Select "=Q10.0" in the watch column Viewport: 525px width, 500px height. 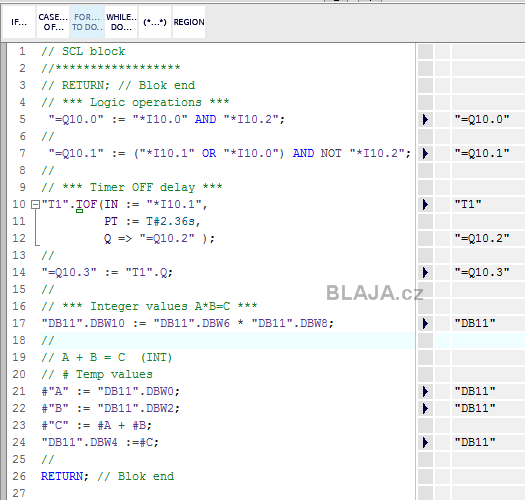482,120
